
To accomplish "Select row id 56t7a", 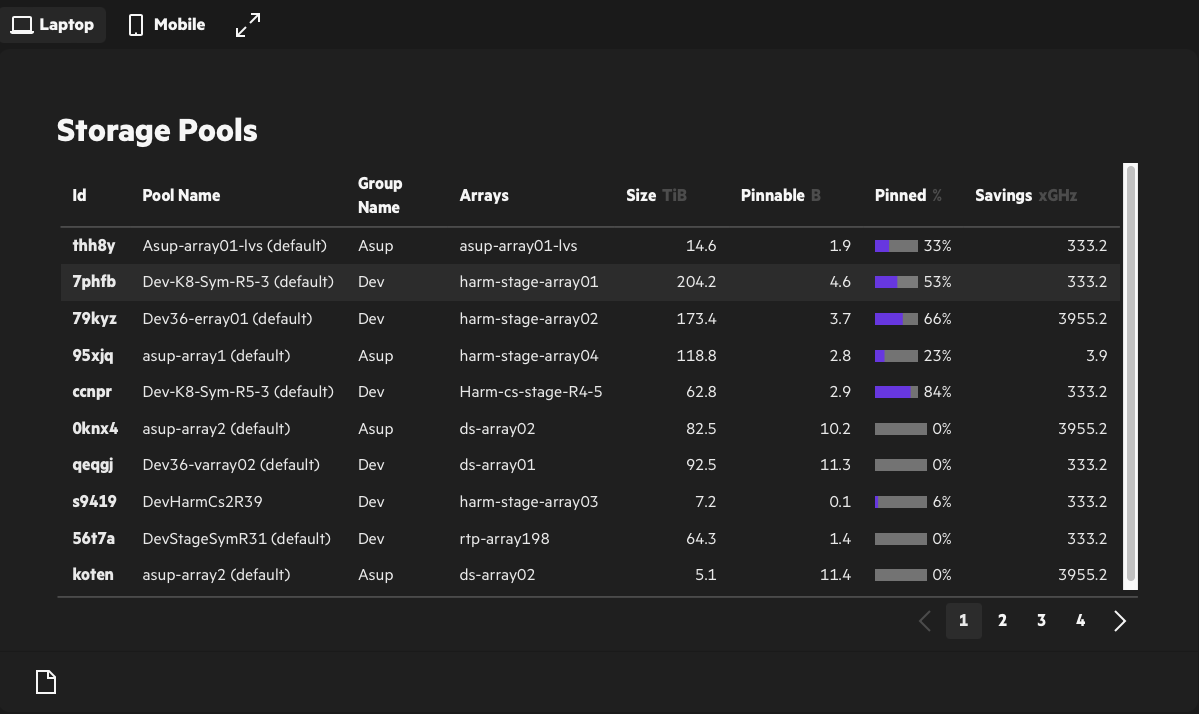I will click(93, 538).
